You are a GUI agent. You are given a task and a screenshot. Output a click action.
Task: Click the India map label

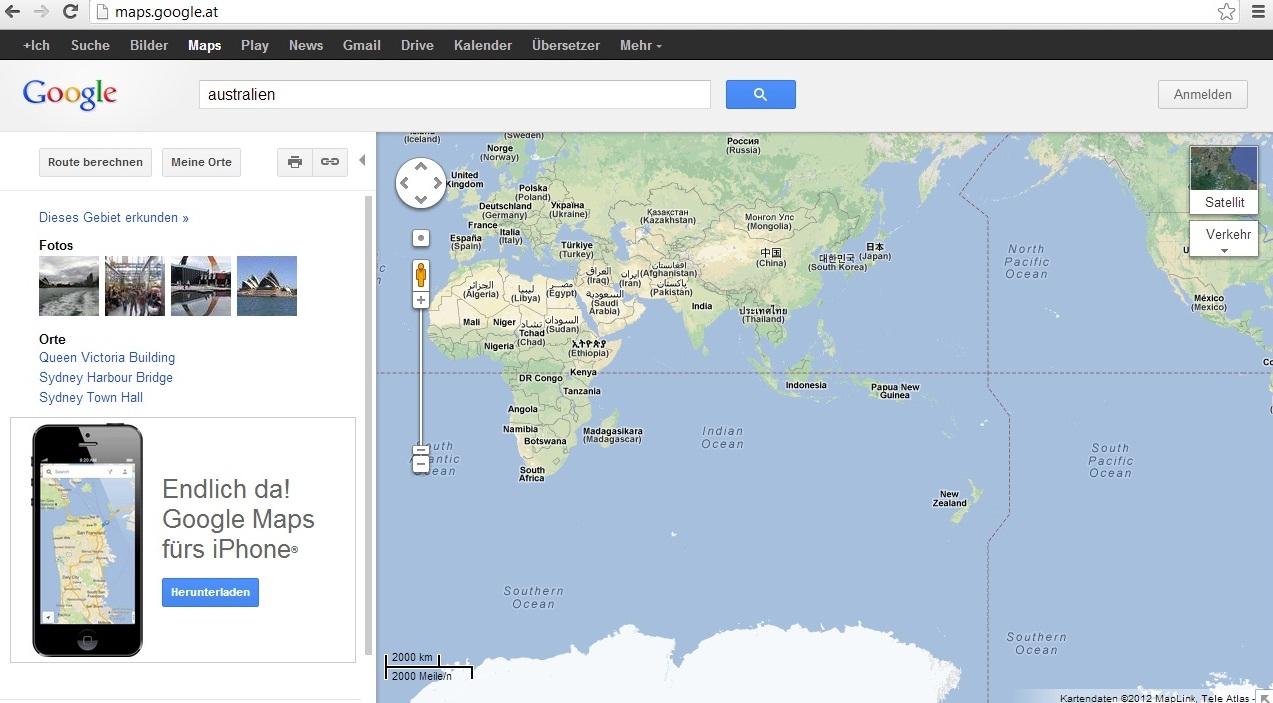click(702, 306)
